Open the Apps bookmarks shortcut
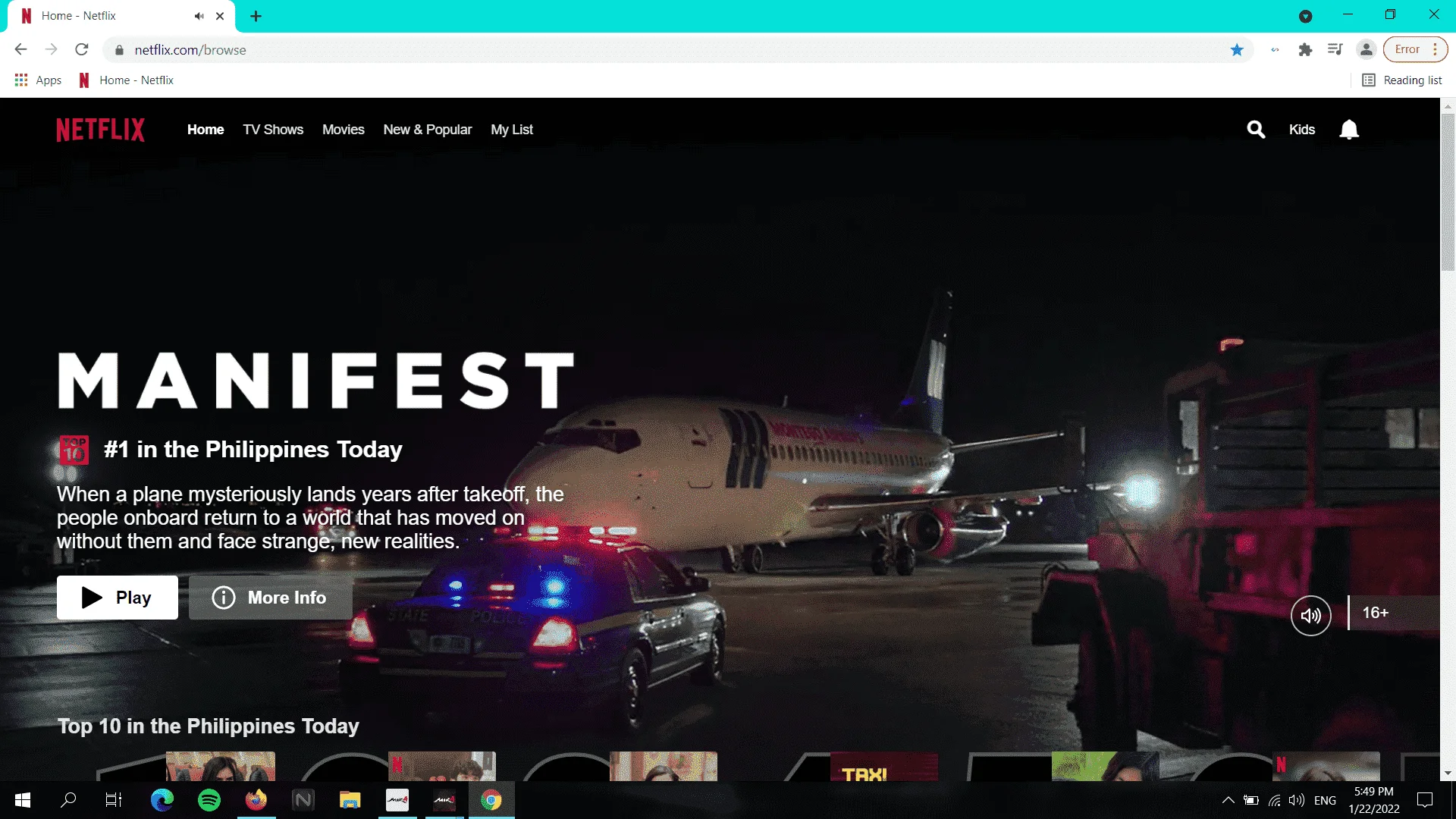The image size is (1456, 819). pyautogui.click(x=38, y=80)
